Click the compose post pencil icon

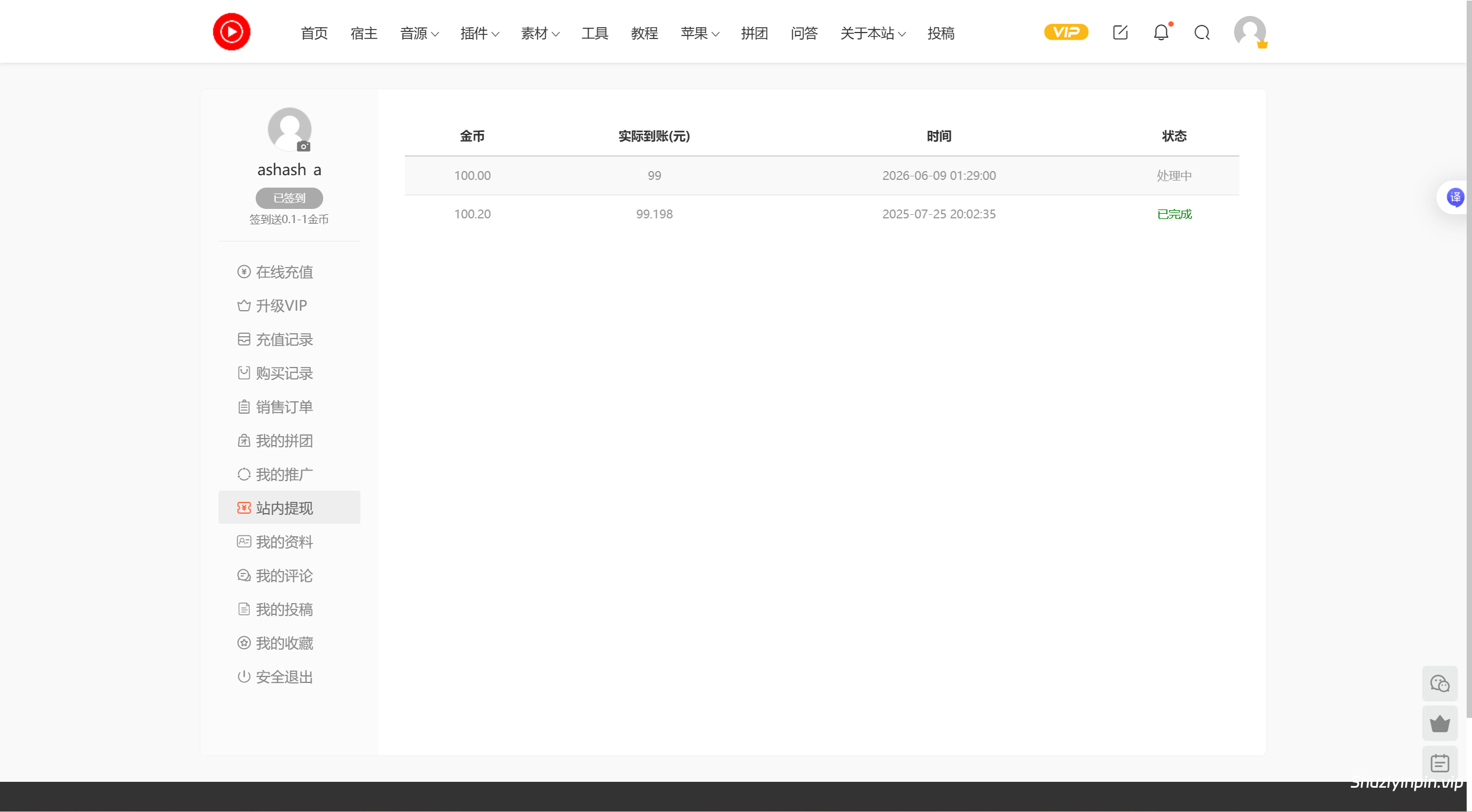pyautogui.click(x=1120, y=33)
